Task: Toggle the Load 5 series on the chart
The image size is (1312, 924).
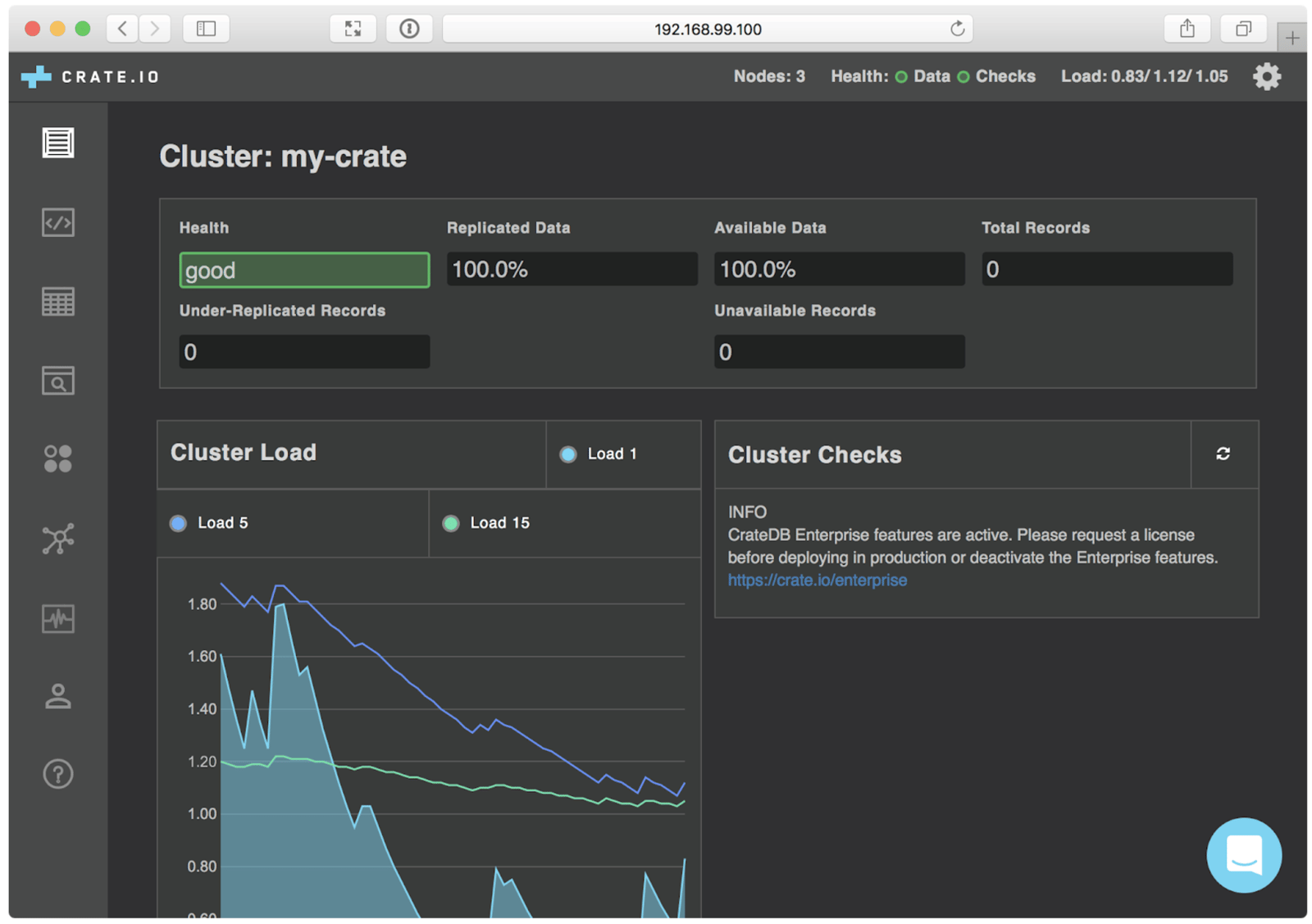Action: pyautogui.click(x=212, y=522)
